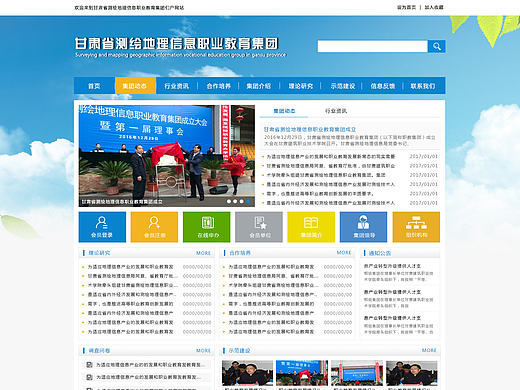Open 联系我们 in the navigation bar
This screenshot has height=390, width=520.
pos(423,86)
